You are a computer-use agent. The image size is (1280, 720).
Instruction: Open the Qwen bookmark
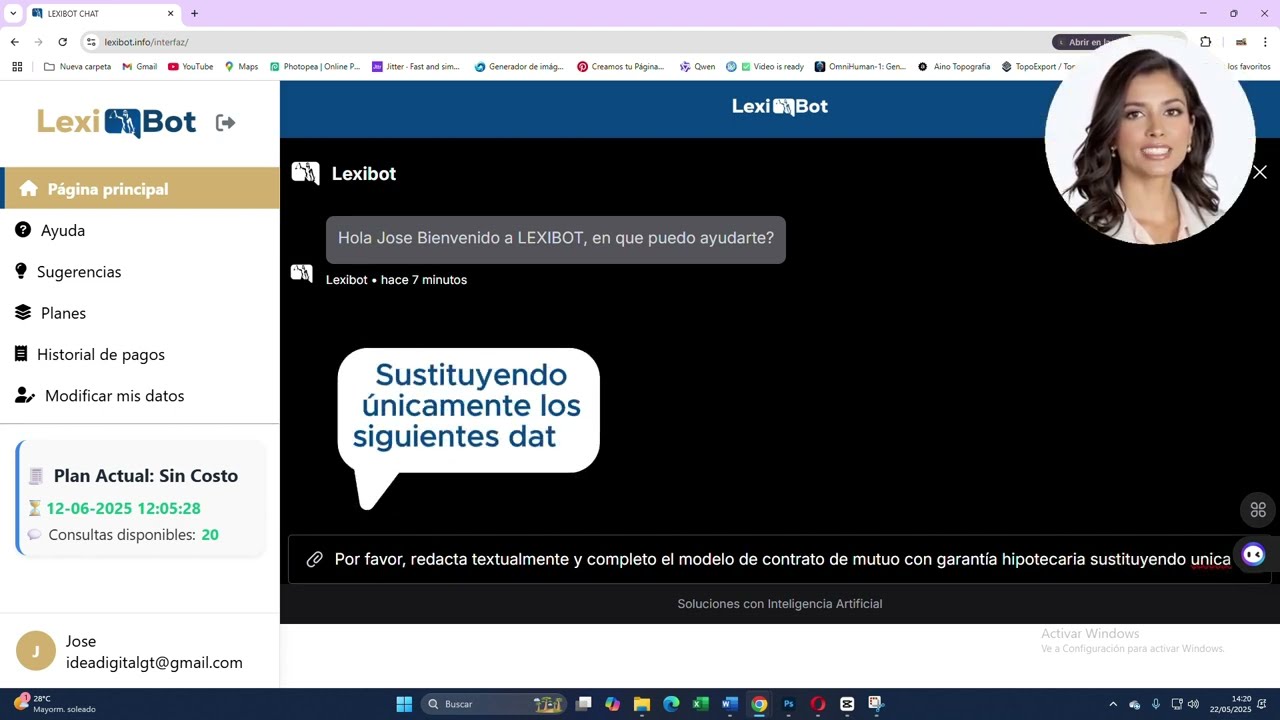(698, 67)
